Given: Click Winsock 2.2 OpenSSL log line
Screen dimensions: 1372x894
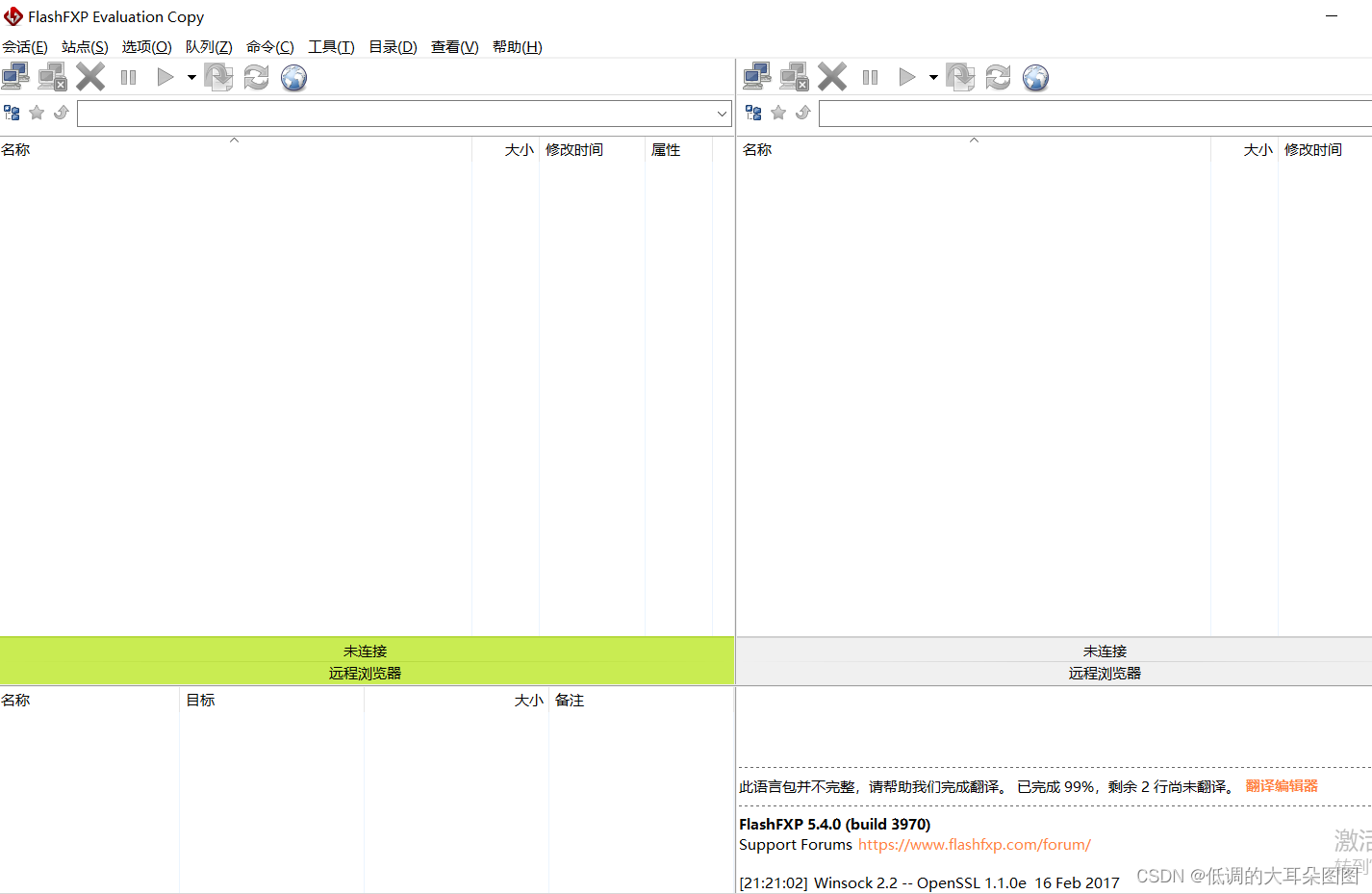Looking at the screenshot, I should pos(928,882).
